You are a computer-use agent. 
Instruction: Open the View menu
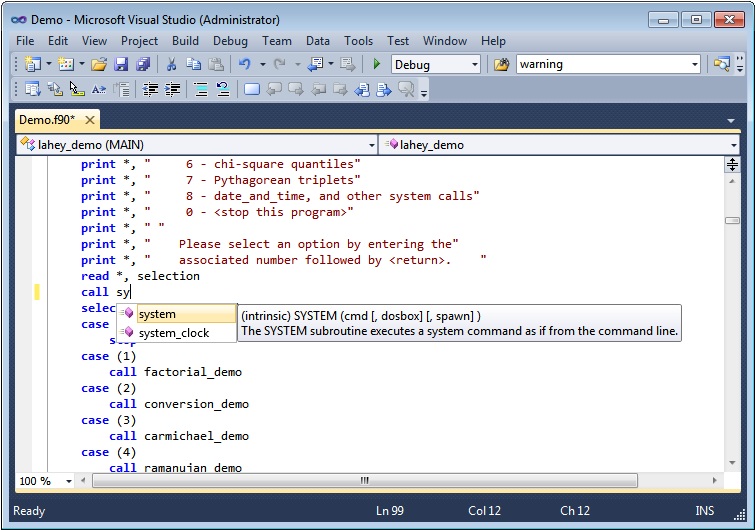point(94,41)
